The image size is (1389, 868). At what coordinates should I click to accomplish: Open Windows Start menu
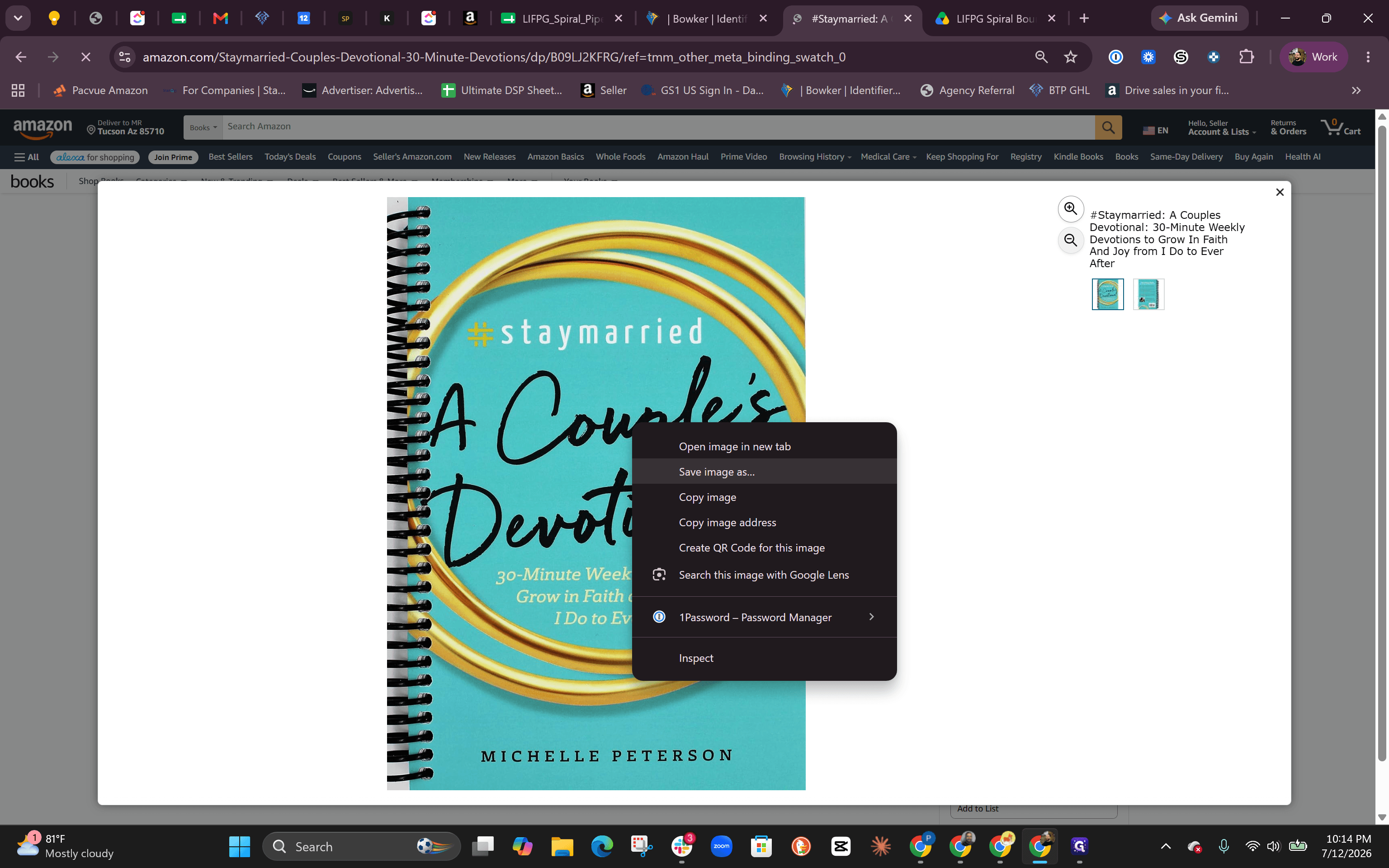239,846
